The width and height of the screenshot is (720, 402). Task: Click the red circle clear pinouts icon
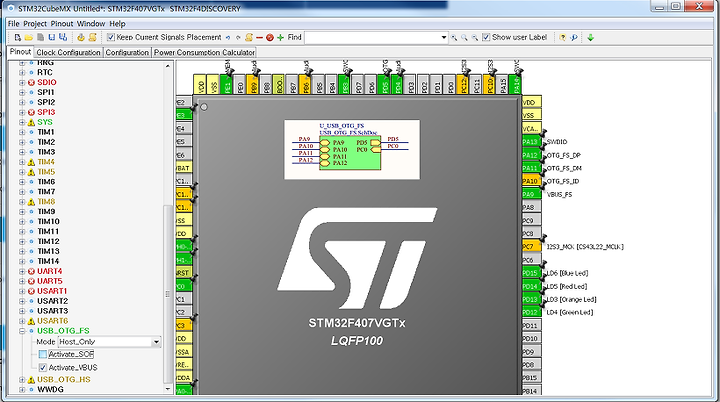[x=270, y=38]
